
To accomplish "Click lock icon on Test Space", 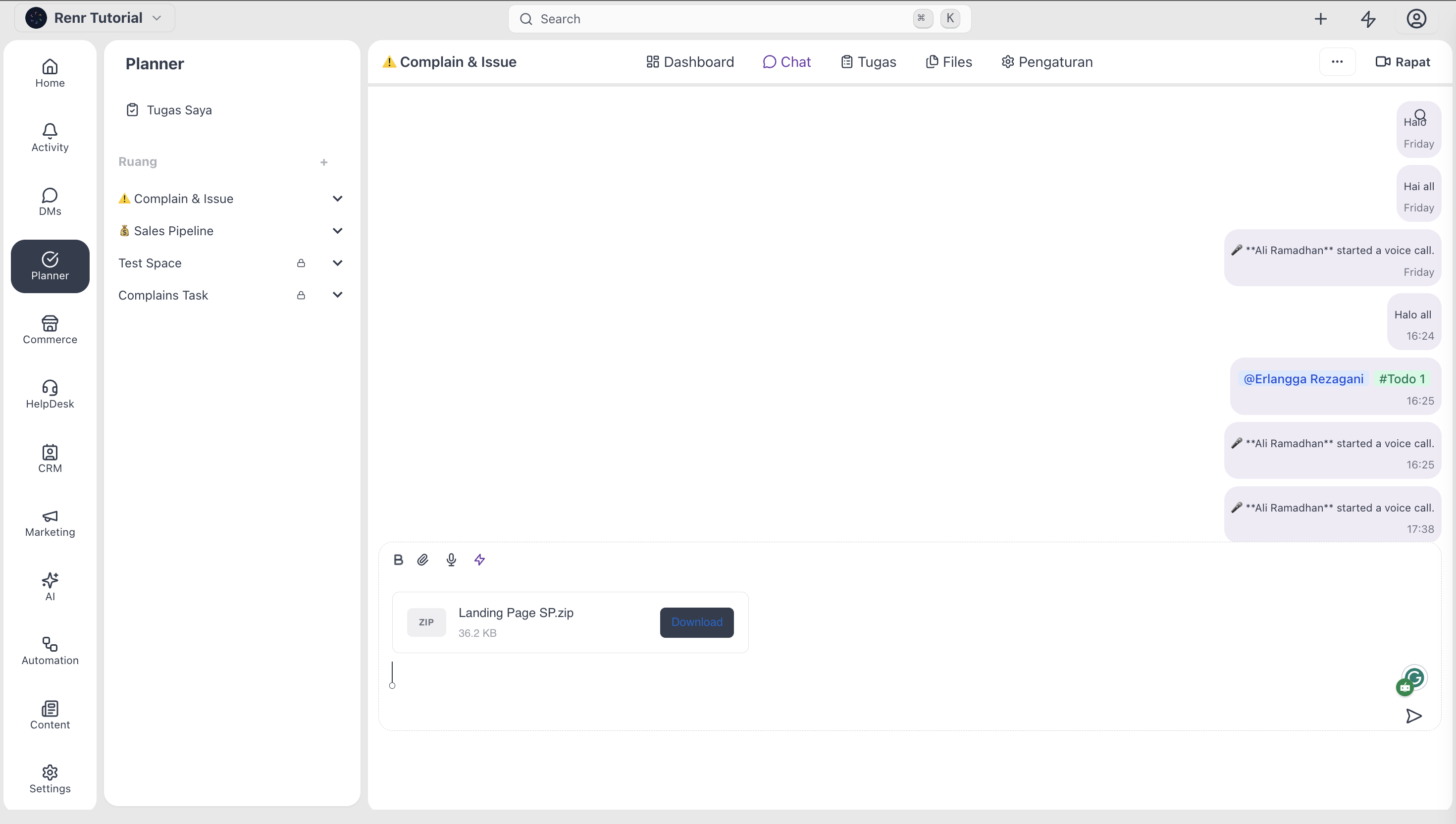I will click(x=301, y=263).
